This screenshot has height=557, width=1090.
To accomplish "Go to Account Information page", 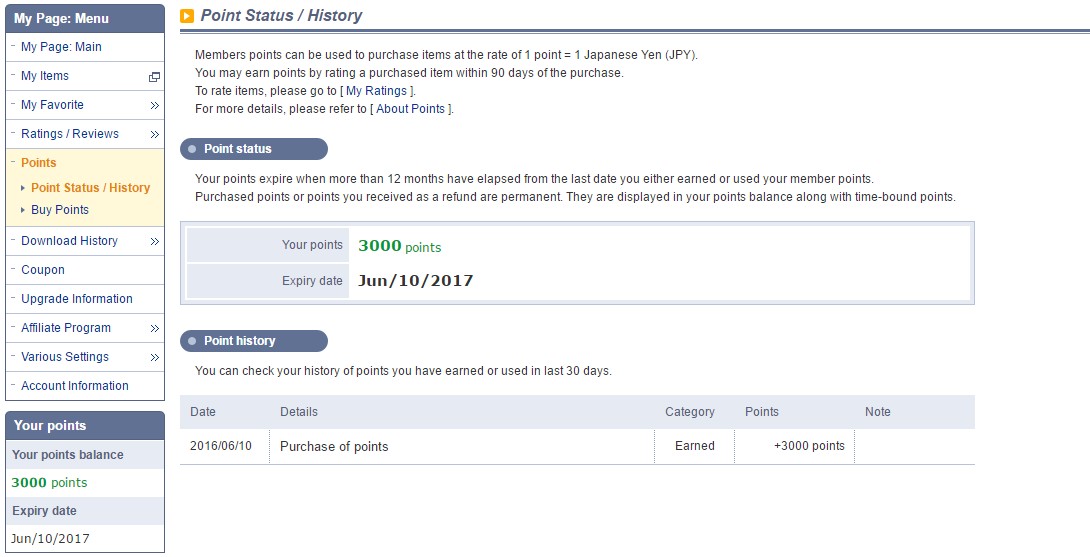I will coord(74,386).
